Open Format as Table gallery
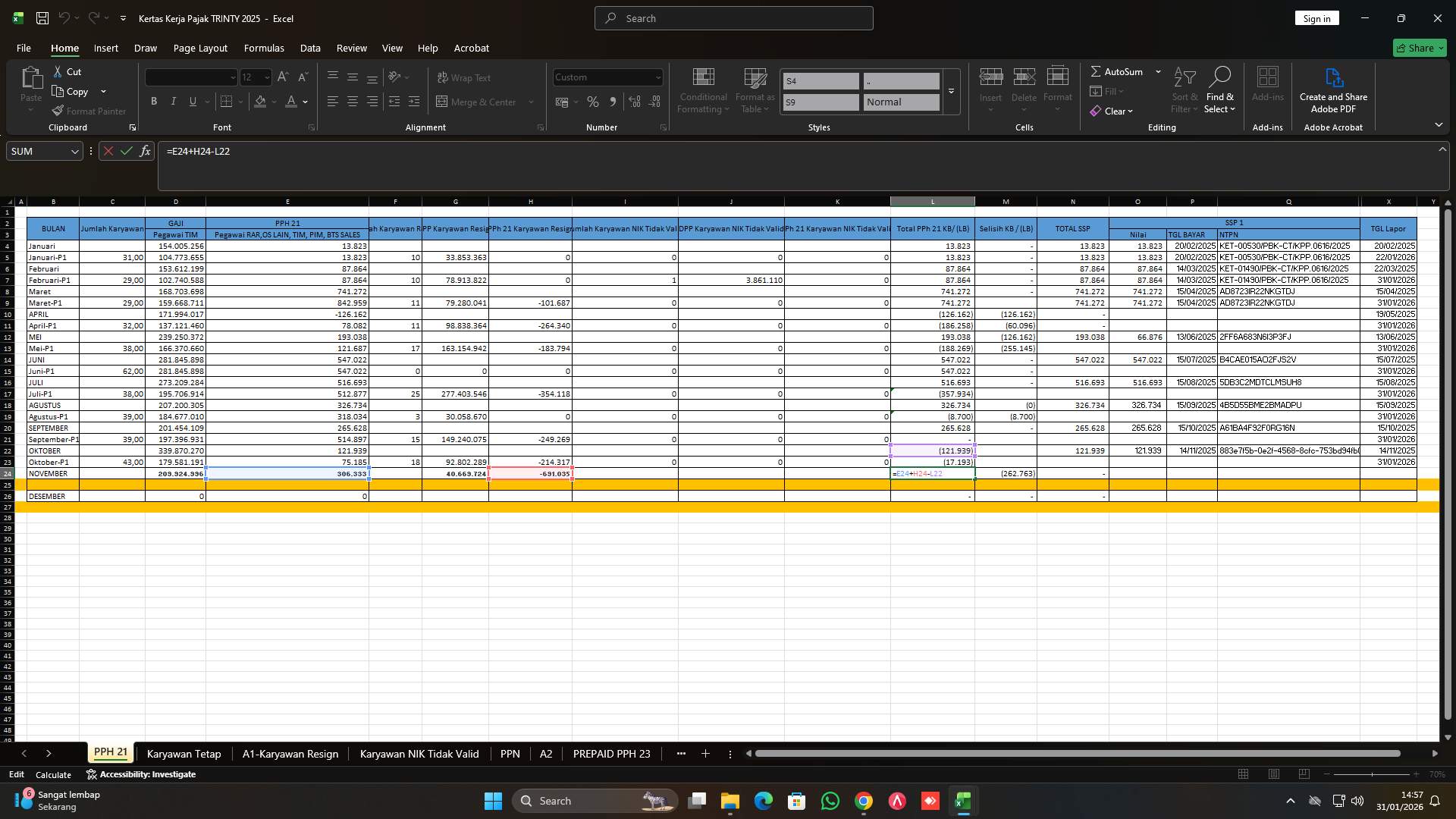The width and height of the screenshot is (1456, 819). click(x=755, y=89)
